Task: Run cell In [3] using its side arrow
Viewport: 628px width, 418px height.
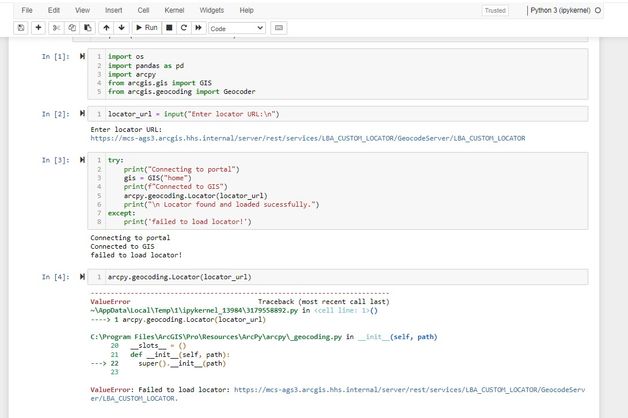Action: pos(81,160)
